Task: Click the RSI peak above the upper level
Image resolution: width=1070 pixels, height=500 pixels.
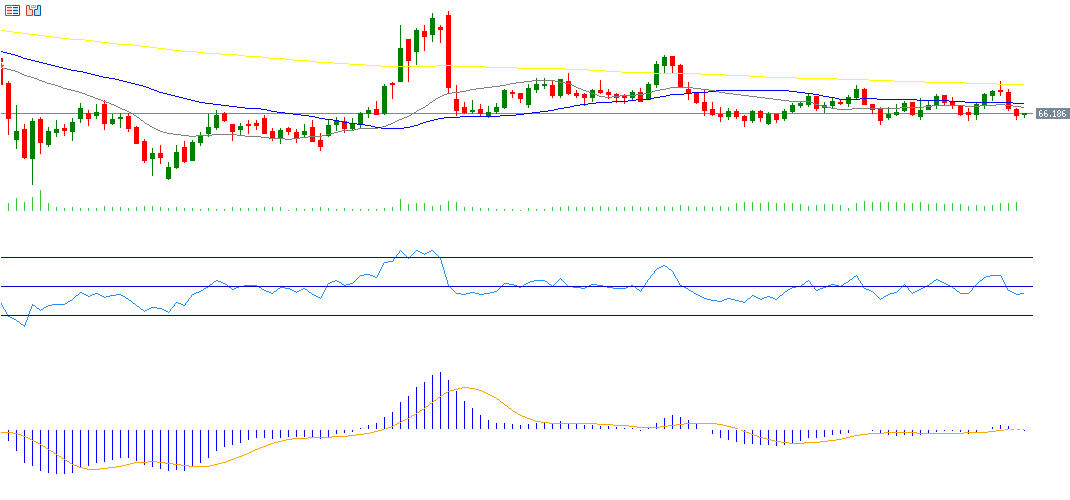Action: point(401,251)
